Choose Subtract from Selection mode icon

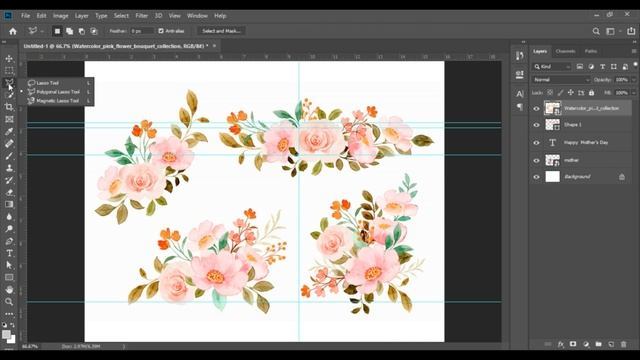tap(82, 31)
